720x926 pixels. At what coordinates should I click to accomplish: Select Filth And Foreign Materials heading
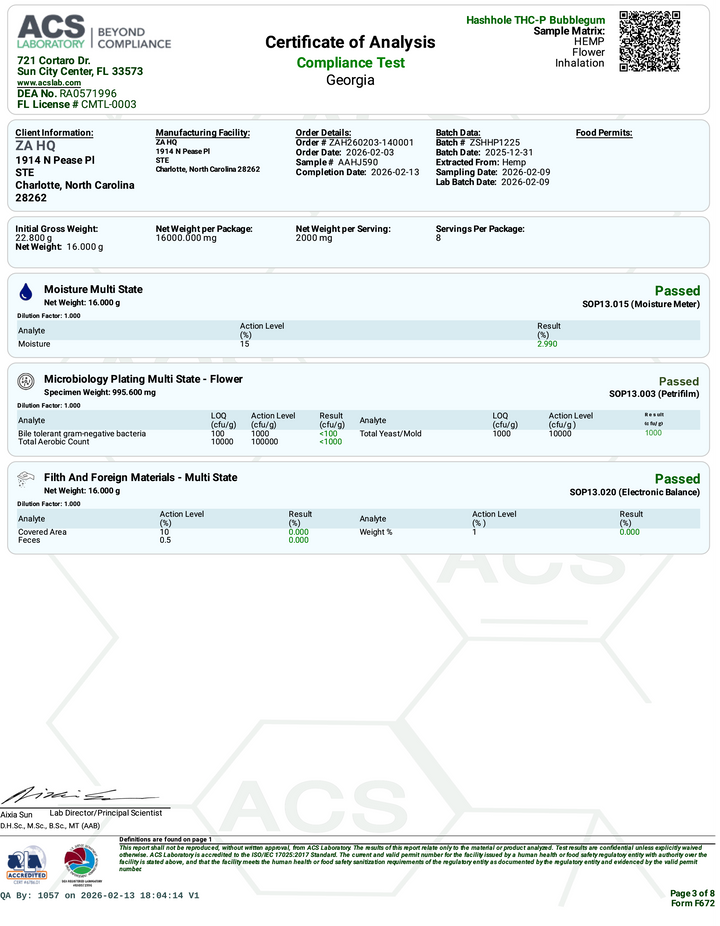pyautogui.click(x=141, y=477)
